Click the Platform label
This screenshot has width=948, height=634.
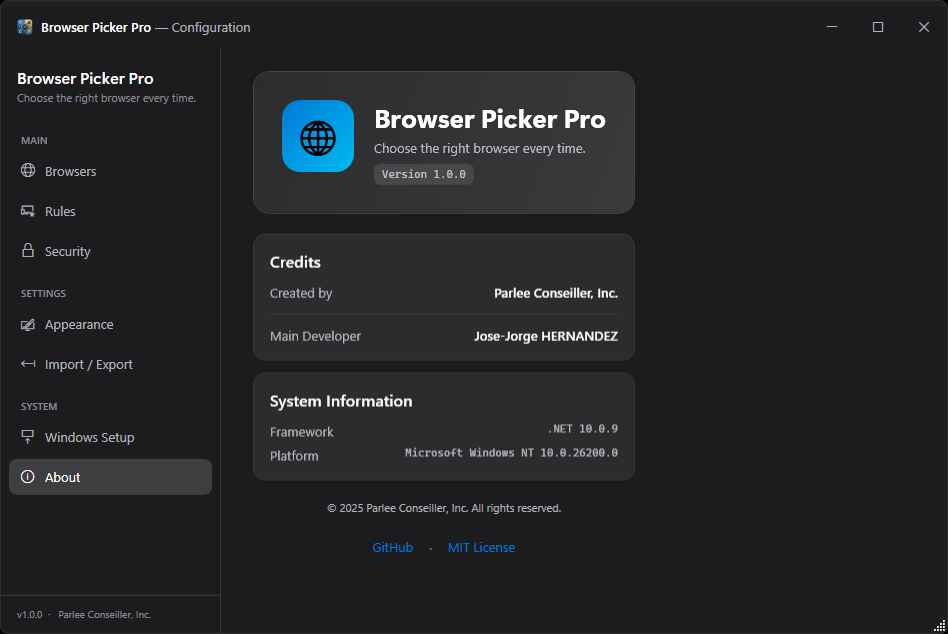294,456
